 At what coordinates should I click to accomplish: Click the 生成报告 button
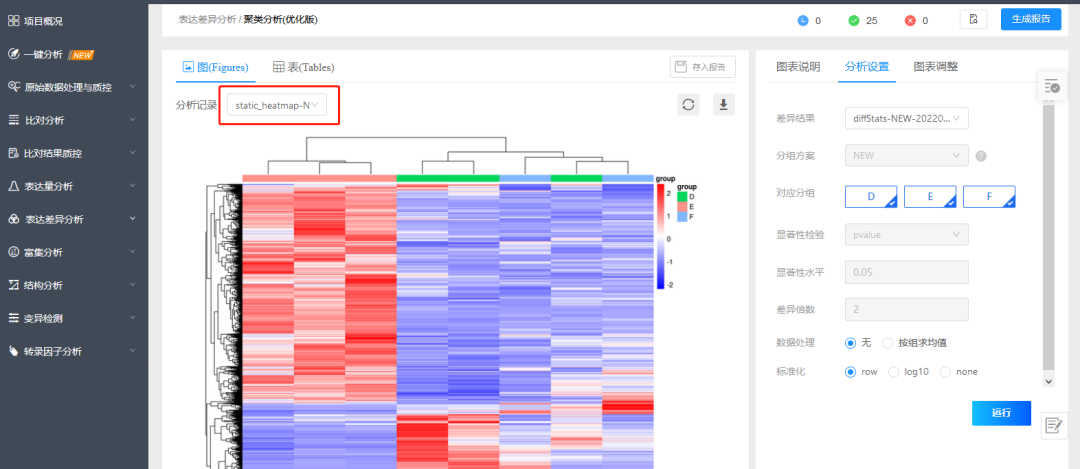[1031, 19]
